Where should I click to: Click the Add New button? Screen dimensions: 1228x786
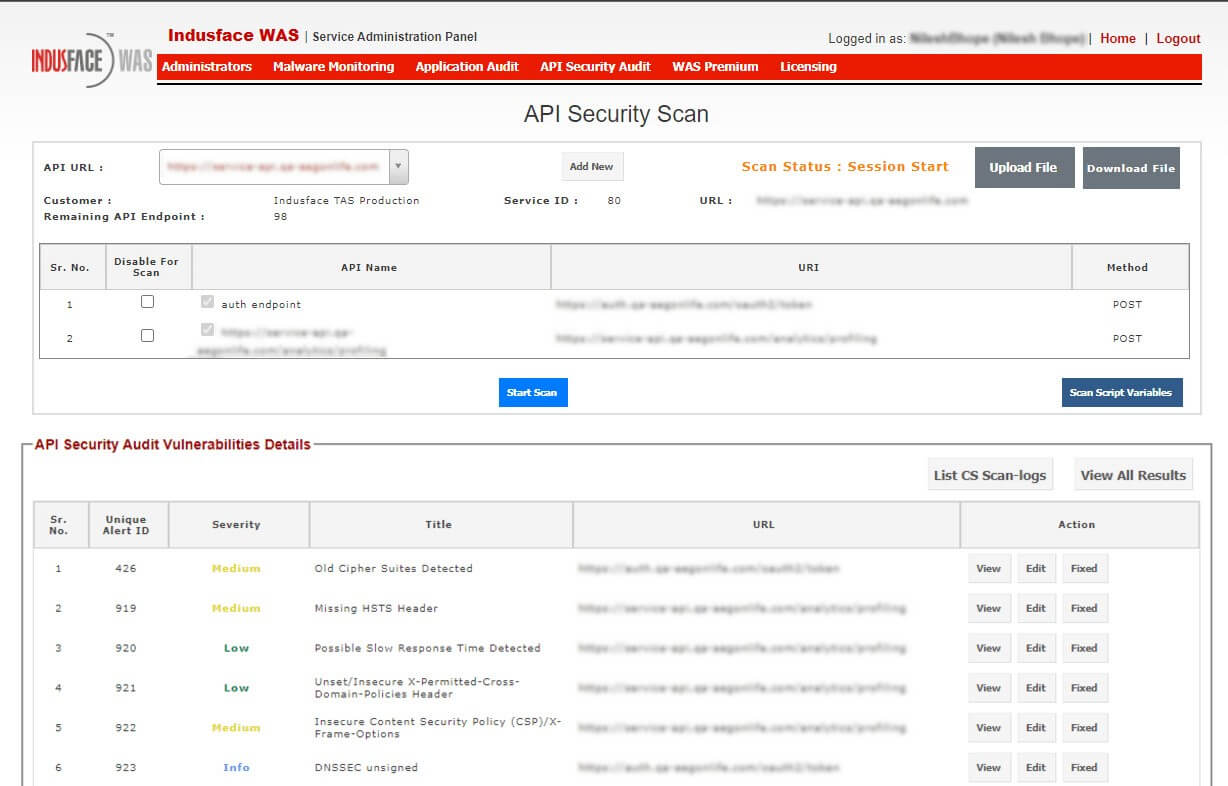pos(592,167)
